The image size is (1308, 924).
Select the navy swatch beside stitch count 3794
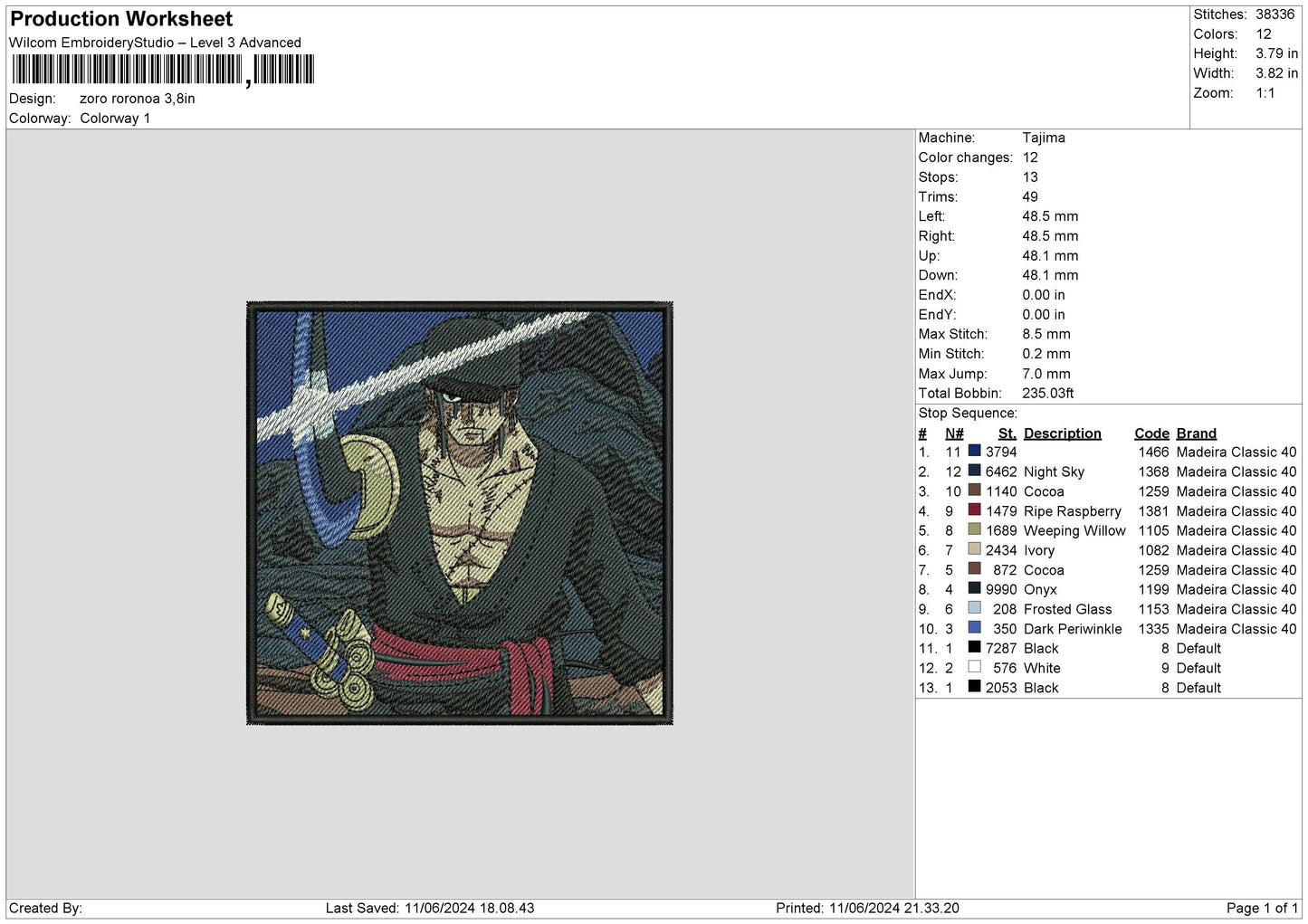(x=974, y=451)
